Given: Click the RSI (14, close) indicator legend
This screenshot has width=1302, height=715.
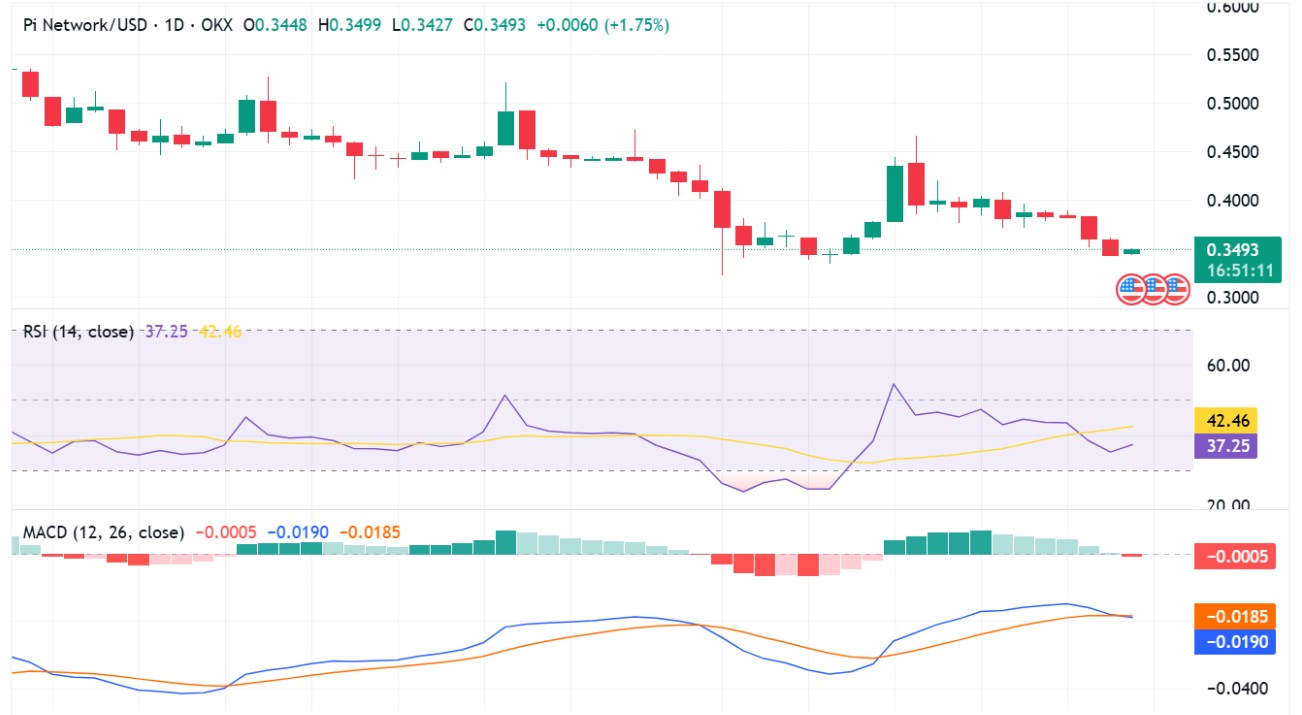Looking at the screenshot, I should 78,331.
